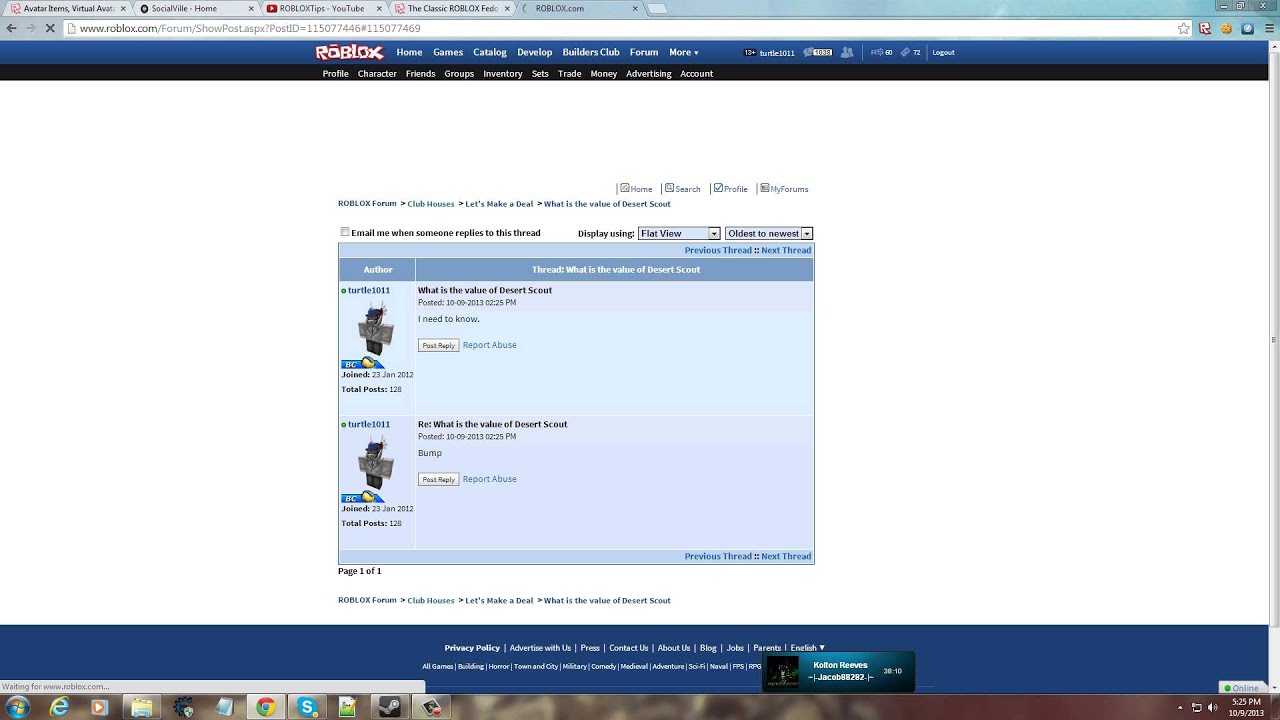Click the forum Search icon link
Viewport: 1280px width, 720px height.
coord(682,188)
